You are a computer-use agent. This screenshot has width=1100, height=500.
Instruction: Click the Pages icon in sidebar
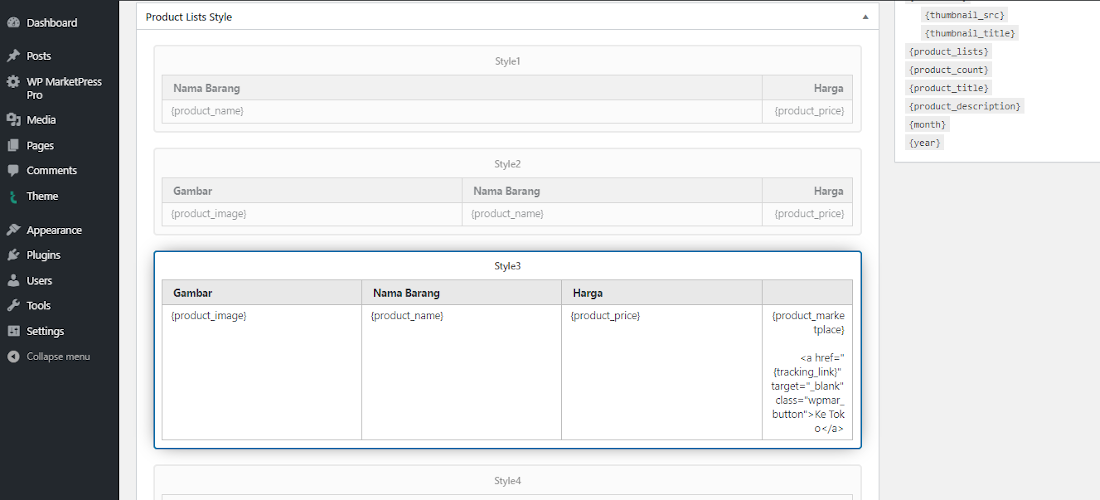pyautogui.click(x=13, y=145)
